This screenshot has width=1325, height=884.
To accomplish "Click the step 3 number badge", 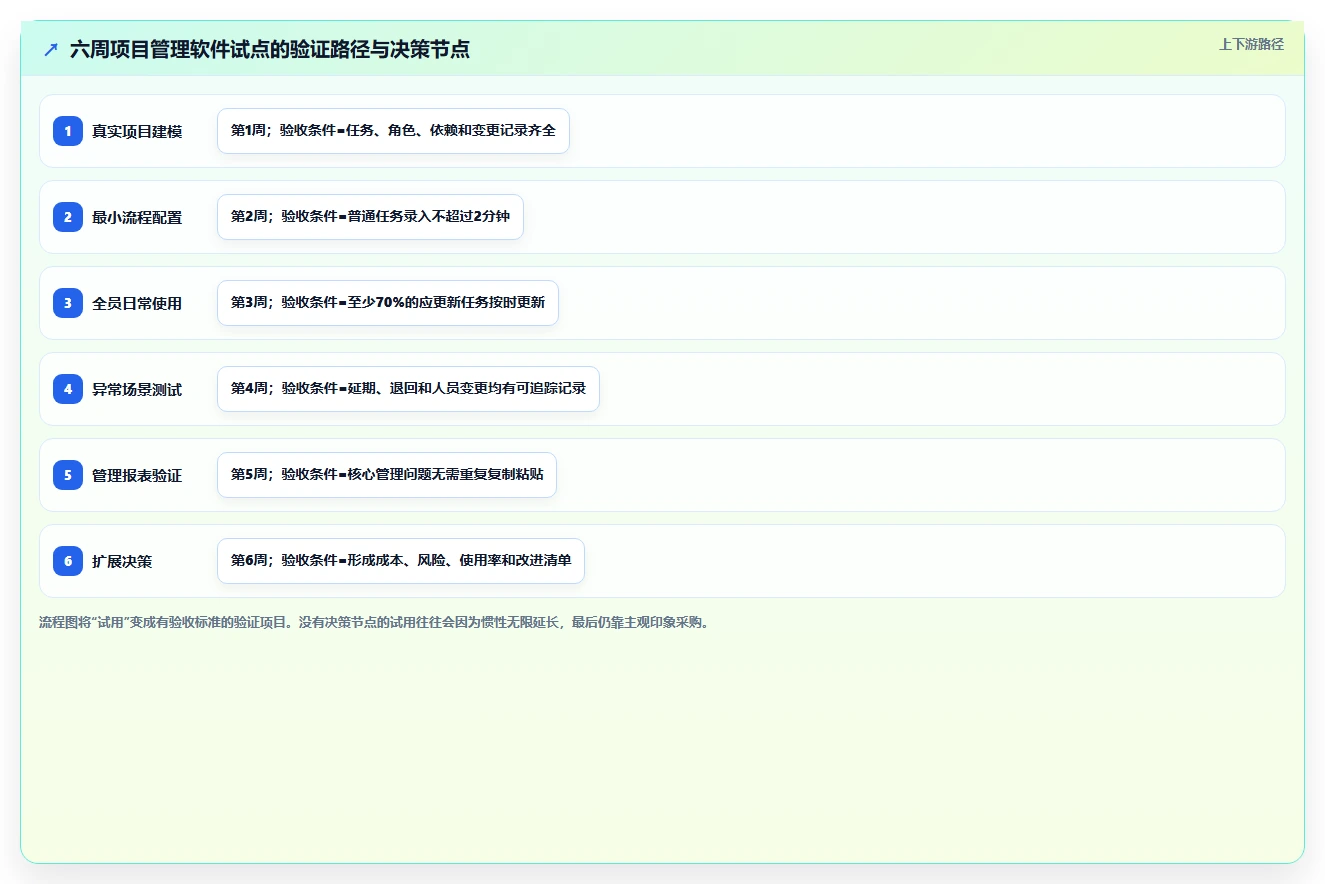I will point(68,303).
